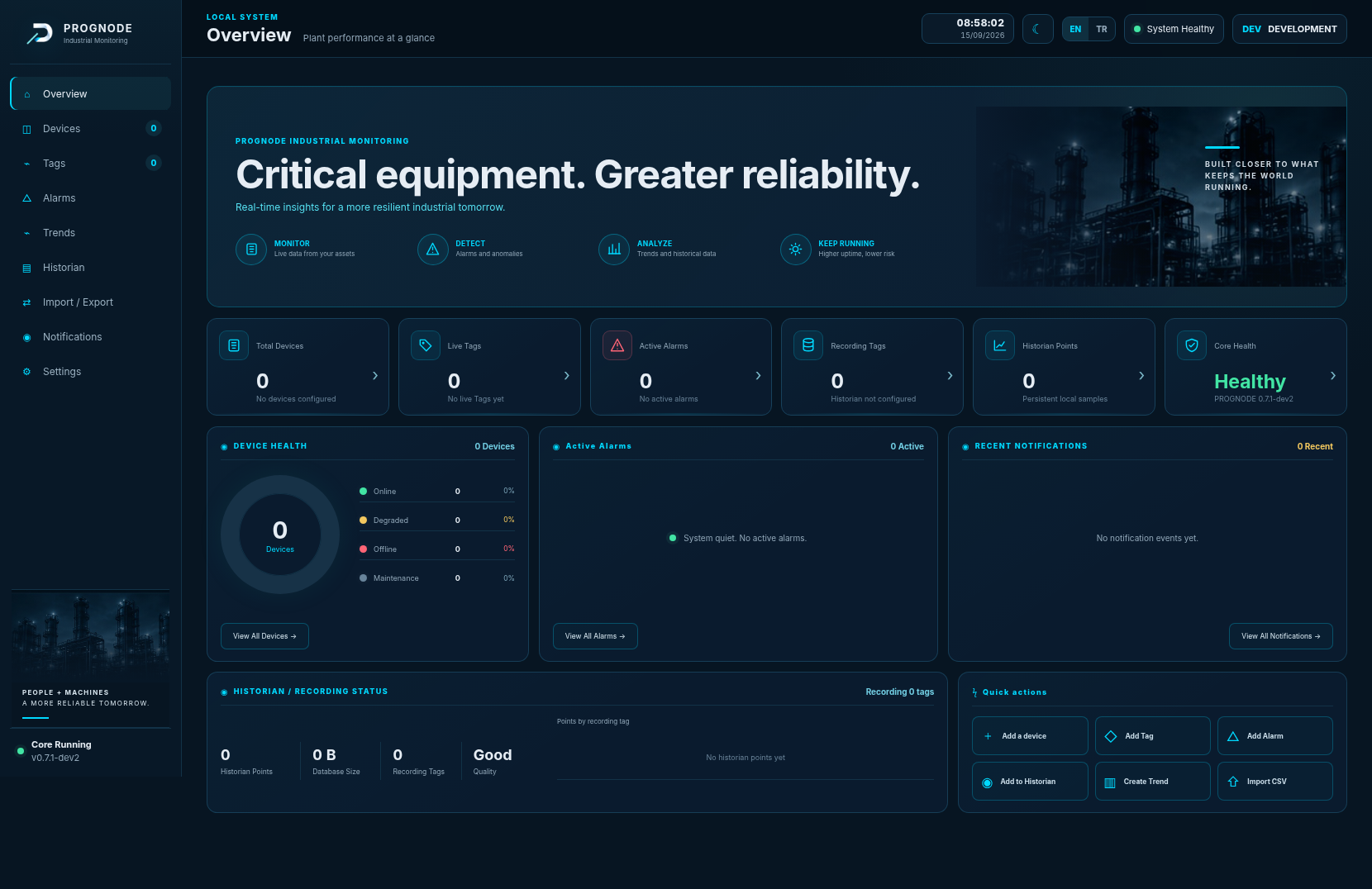Image resolution: width=1372 pixels, height=889 pixels.
Task: Click the Online status row
Action: [x=436, y=492]
